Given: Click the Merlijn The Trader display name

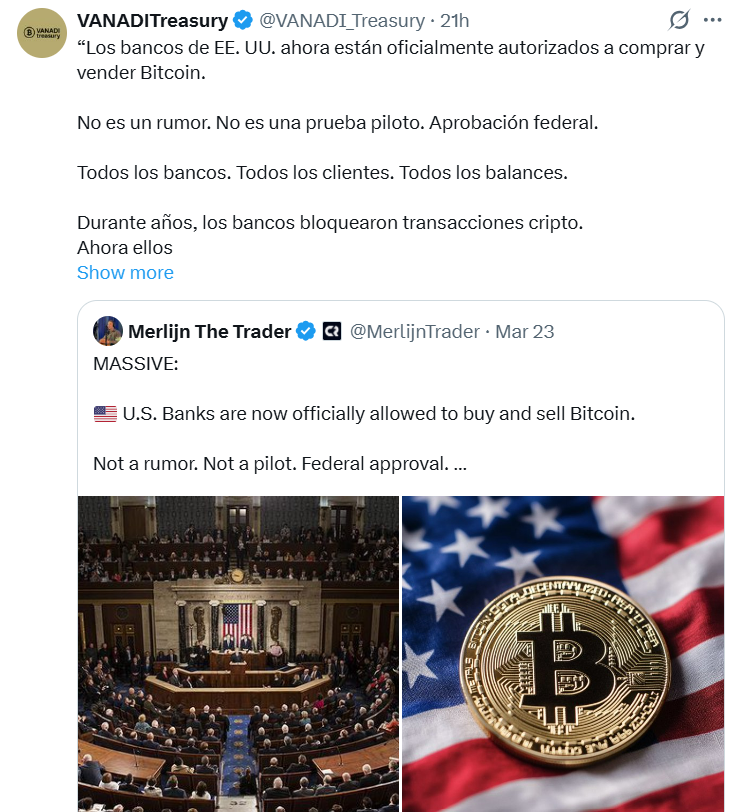Looking at the screenshot, I should (x=209, y=331).
